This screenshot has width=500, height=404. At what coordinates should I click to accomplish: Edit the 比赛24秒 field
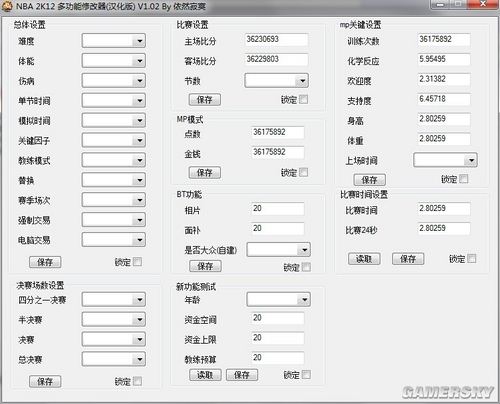444,229
